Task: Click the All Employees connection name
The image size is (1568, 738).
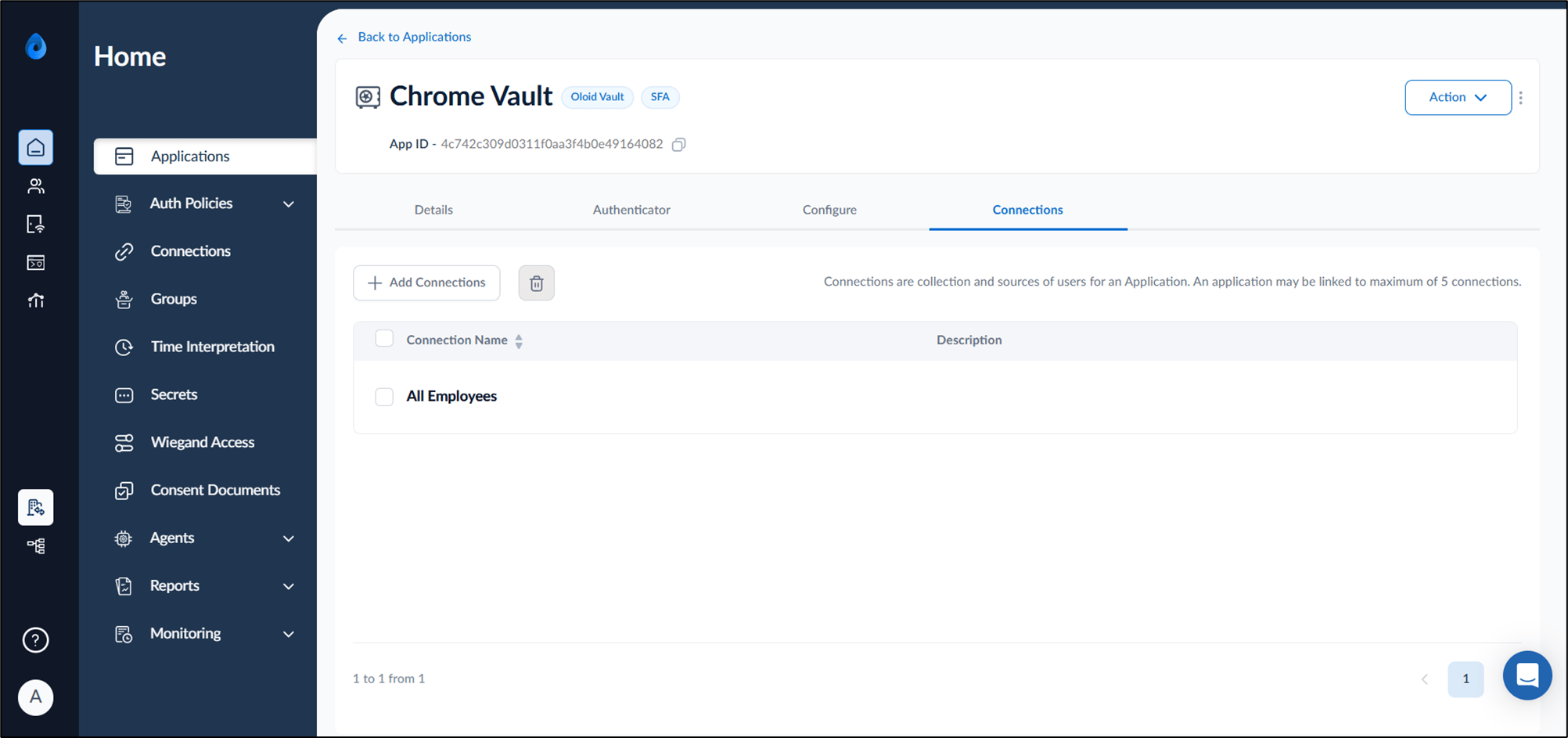Action: (x=451, y=396)
